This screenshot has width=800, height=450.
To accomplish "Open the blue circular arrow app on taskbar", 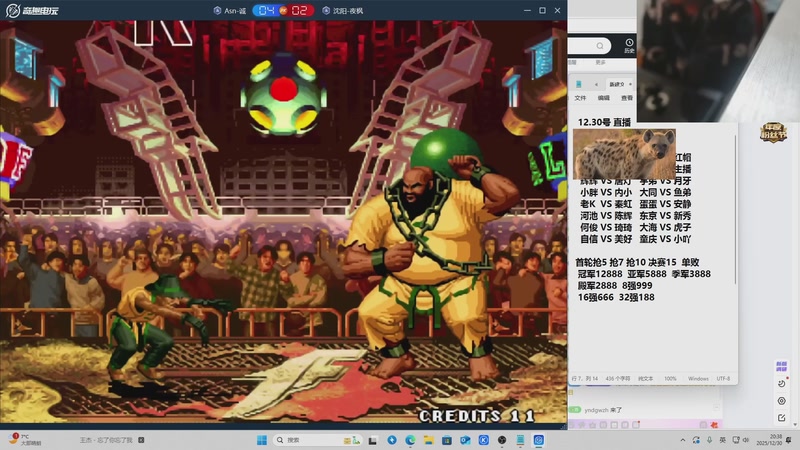I will (x=392, y=440).
